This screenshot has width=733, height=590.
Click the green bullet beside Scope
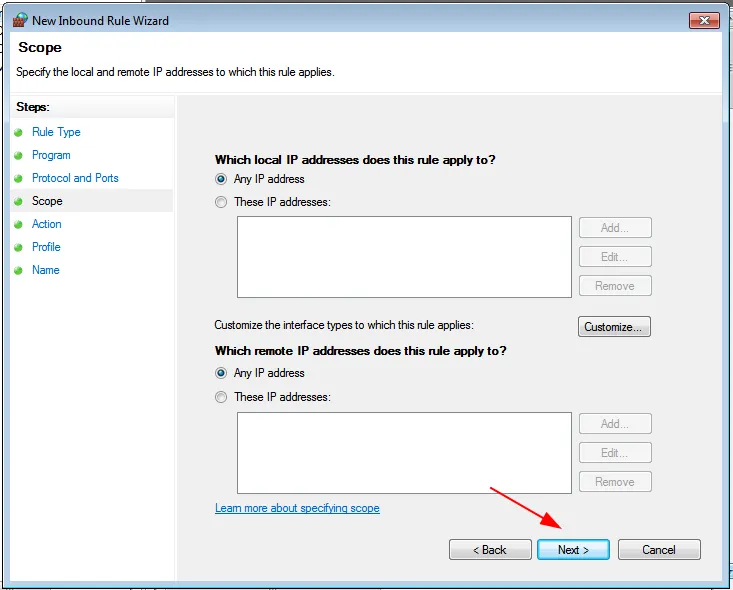coord(18,201)
